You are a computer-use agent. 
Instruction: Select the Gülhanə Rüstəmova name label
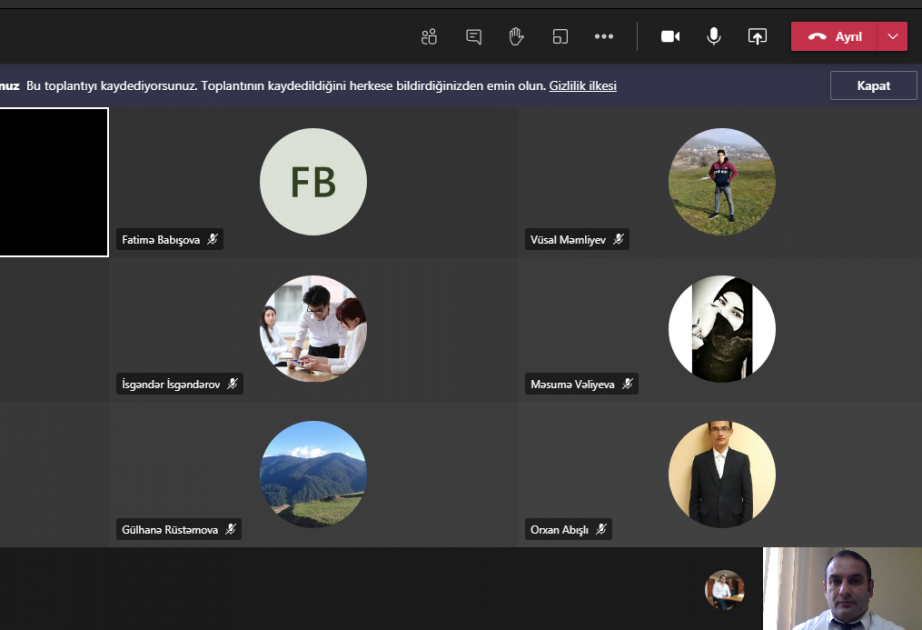(x=170, y=529)
